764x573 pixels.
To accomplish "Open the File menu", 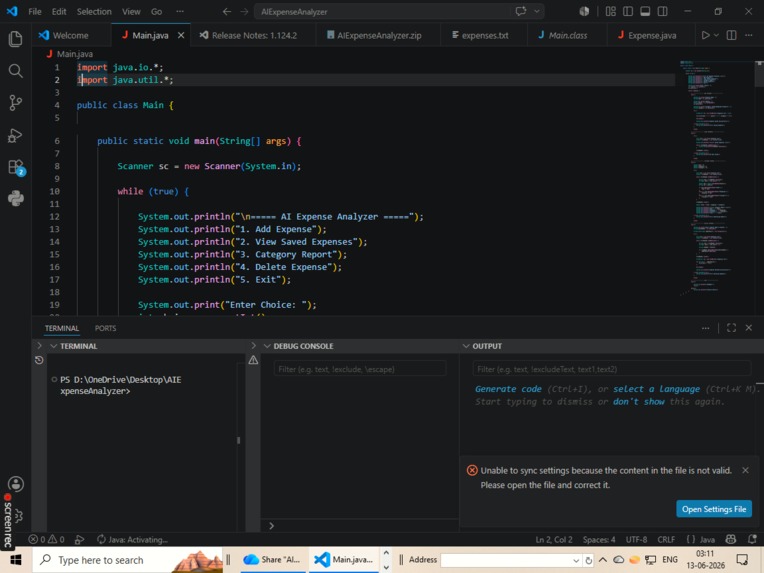I will click(x=35, y=11).
